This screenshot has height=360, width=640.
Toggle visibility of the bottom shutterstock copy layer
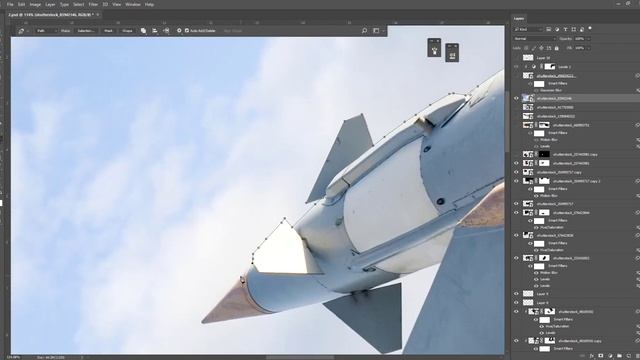516,341
